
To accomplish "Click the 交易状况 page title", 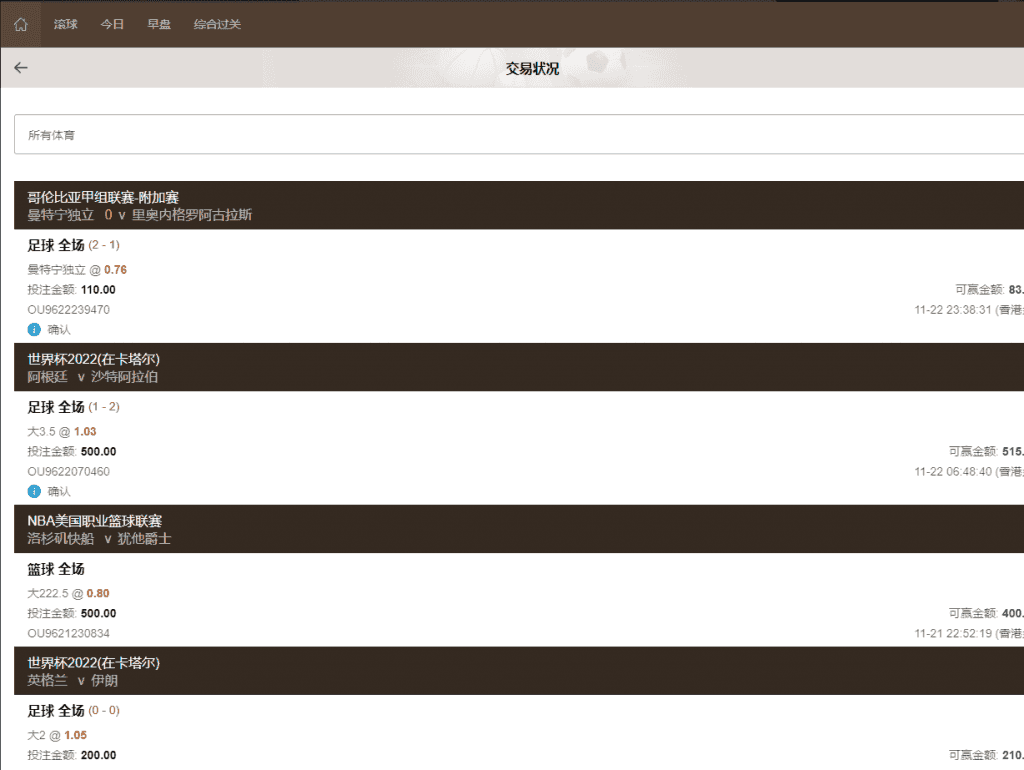I will 532,69.
